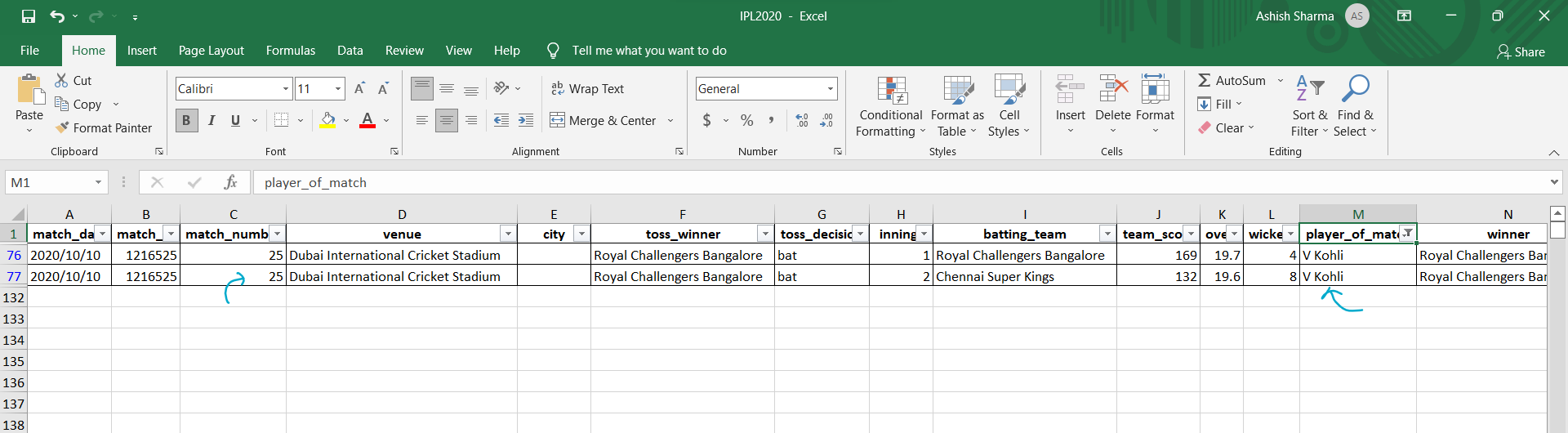The height and width of the screenshot is (433, 1568).
Task: Click the Paste clipboard icon
Action: coord(30,90)
